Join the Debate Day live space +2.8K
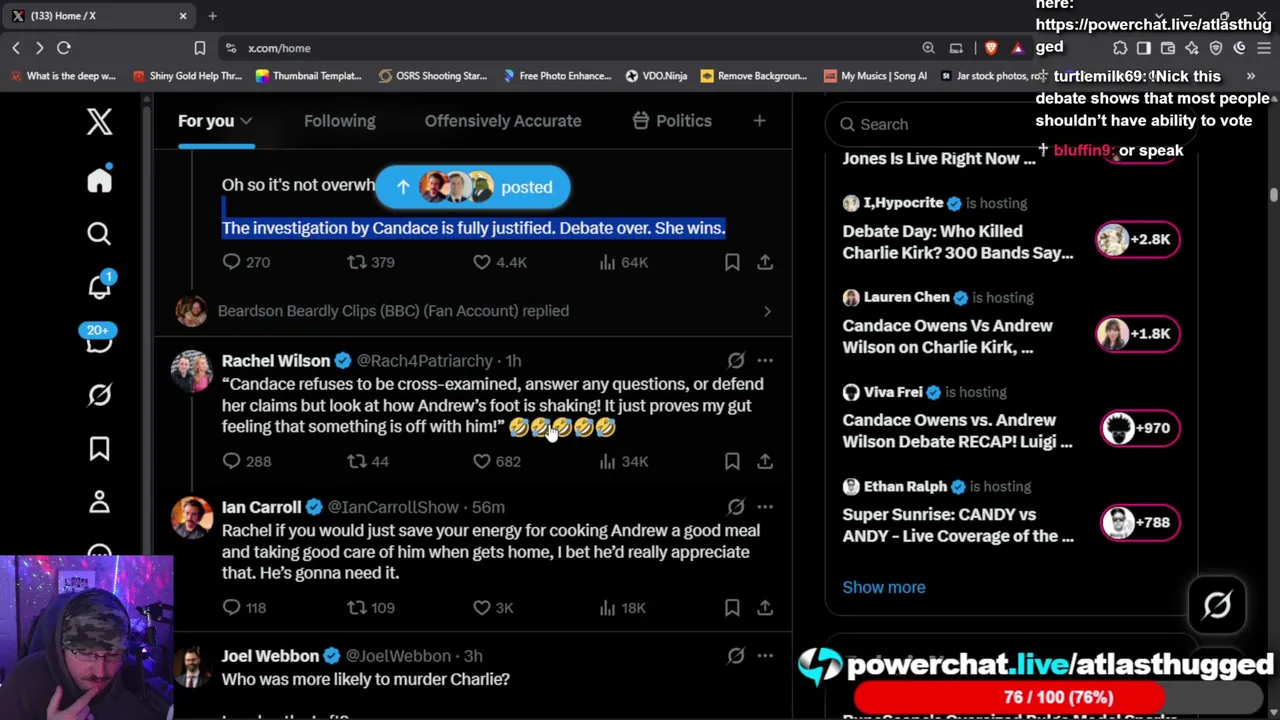The width and height of the screenshot is (1280, 720). [1139, 239]
